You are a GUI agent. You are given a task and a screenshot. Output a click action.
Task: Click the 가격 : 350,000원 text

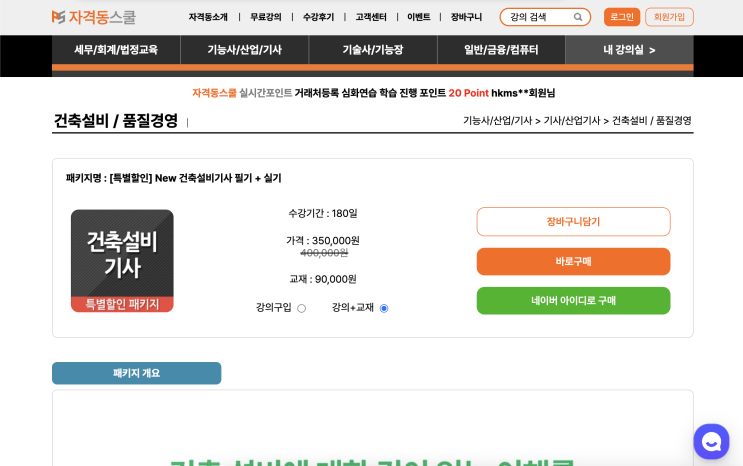point(323,241)
